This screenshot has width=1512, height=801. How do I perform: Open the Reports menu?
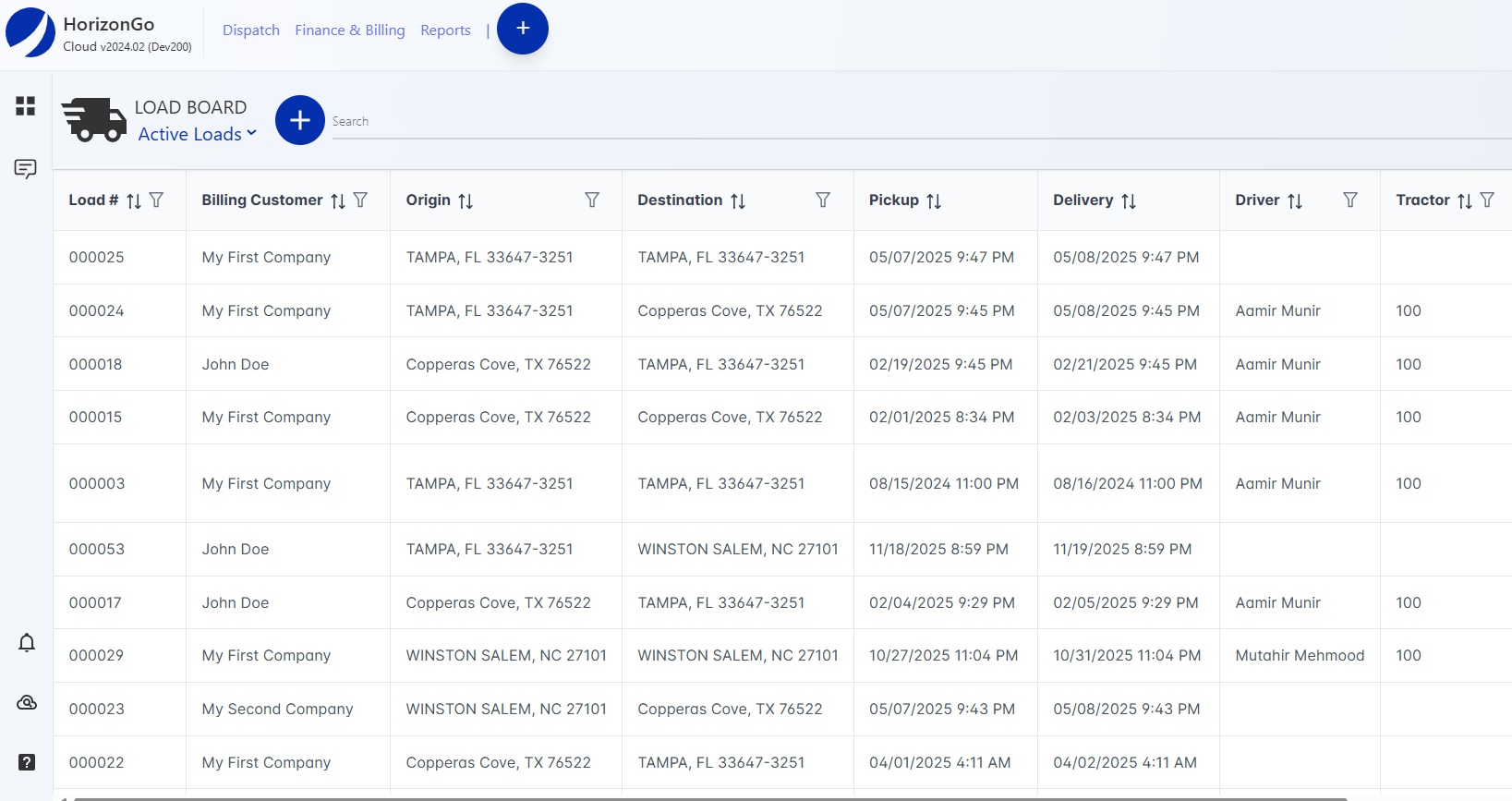pos(445,30)
